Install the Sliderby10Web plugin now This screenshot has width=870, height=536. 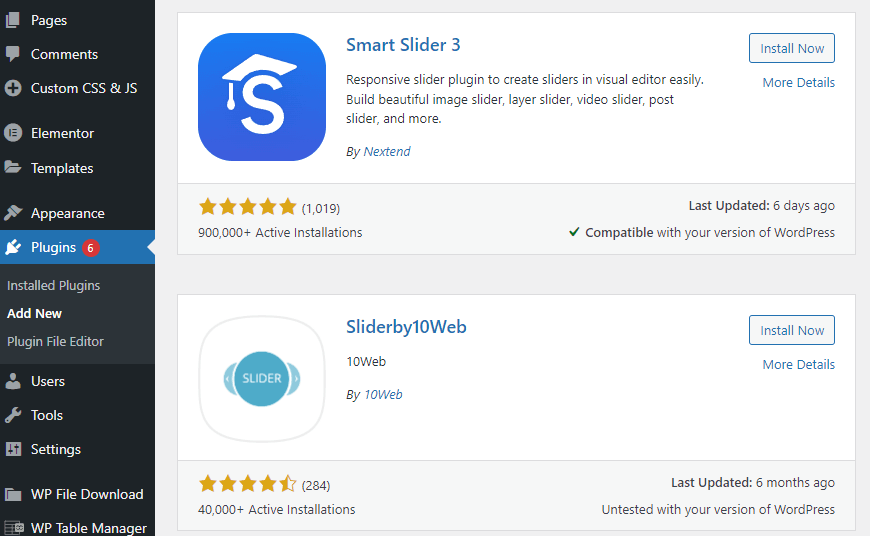pyautogui.click(x=792, y=330)
